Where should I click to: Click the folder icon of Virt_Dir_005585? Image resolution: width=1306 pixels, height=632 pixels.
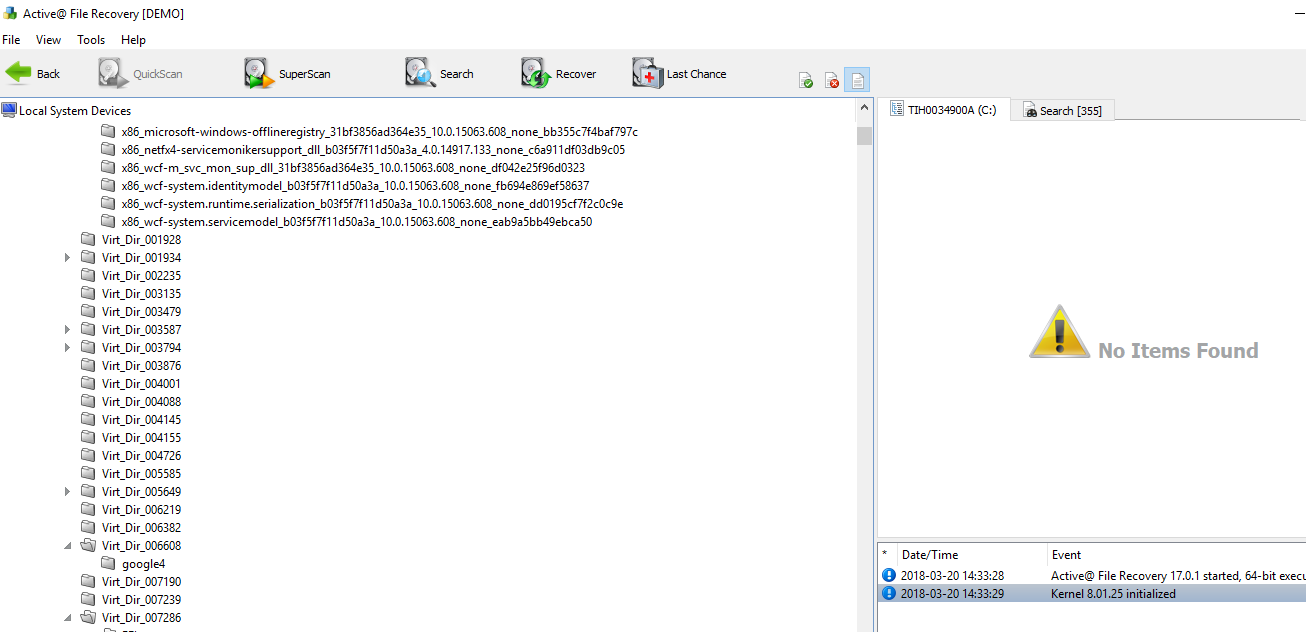click(88, 474)
